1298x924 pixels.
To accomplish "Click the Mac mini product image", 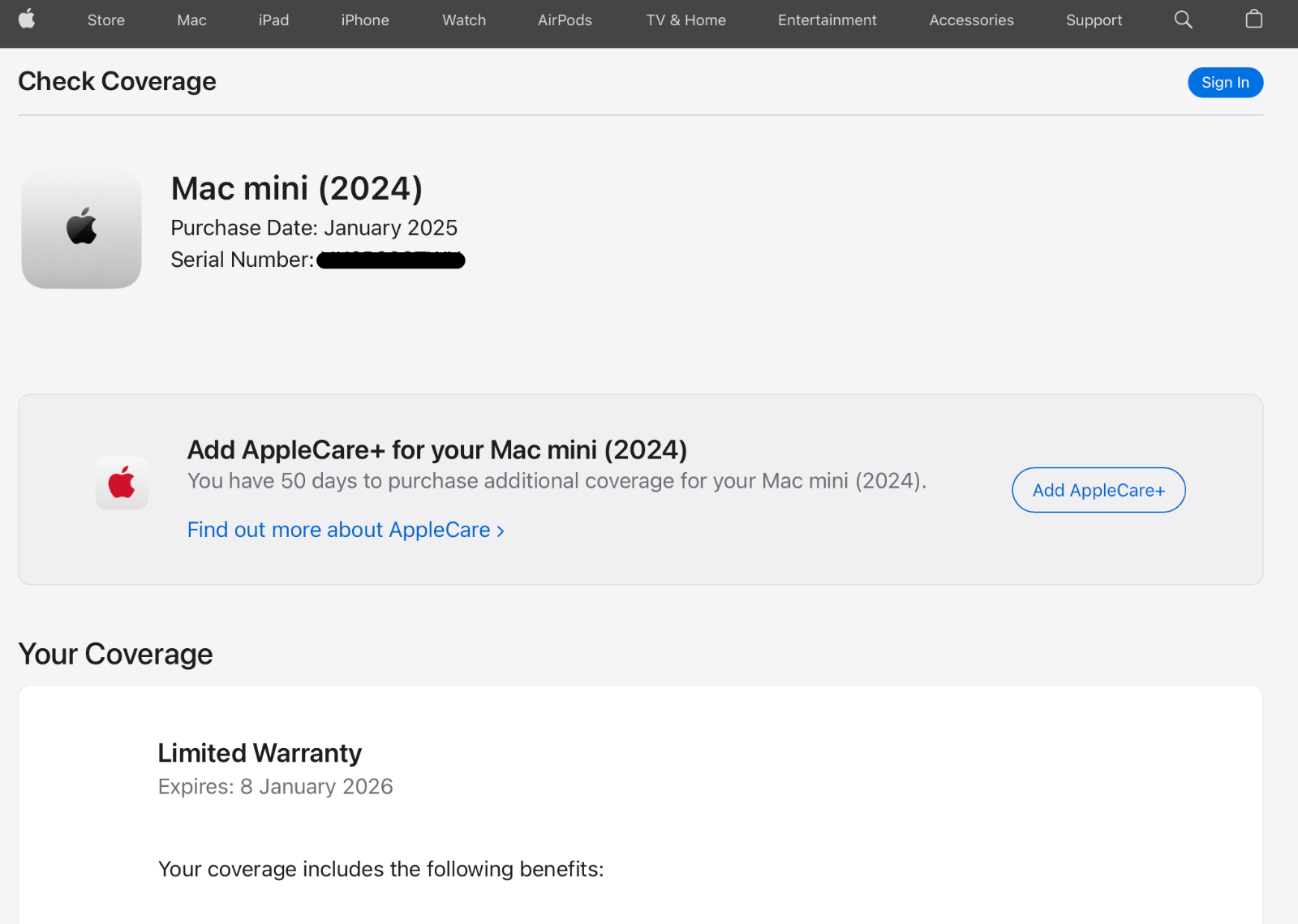I will pos(81,229).
